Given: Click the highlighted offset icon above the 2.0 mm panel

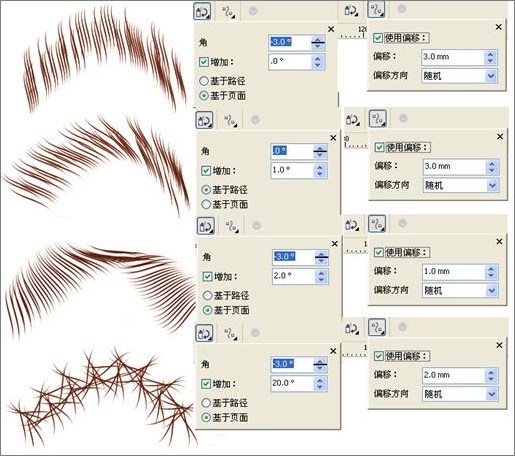Looking at the screenshot, I should point(377,327).
